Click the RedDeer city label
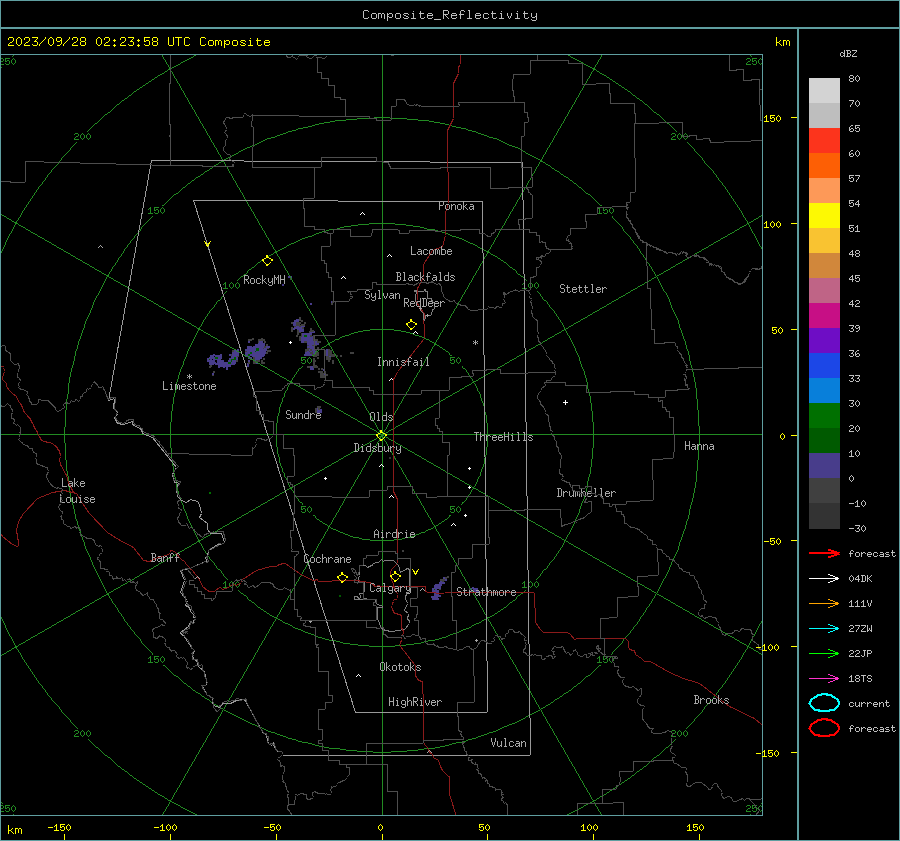The image size is (900, 841). click(x=424, y=303)
